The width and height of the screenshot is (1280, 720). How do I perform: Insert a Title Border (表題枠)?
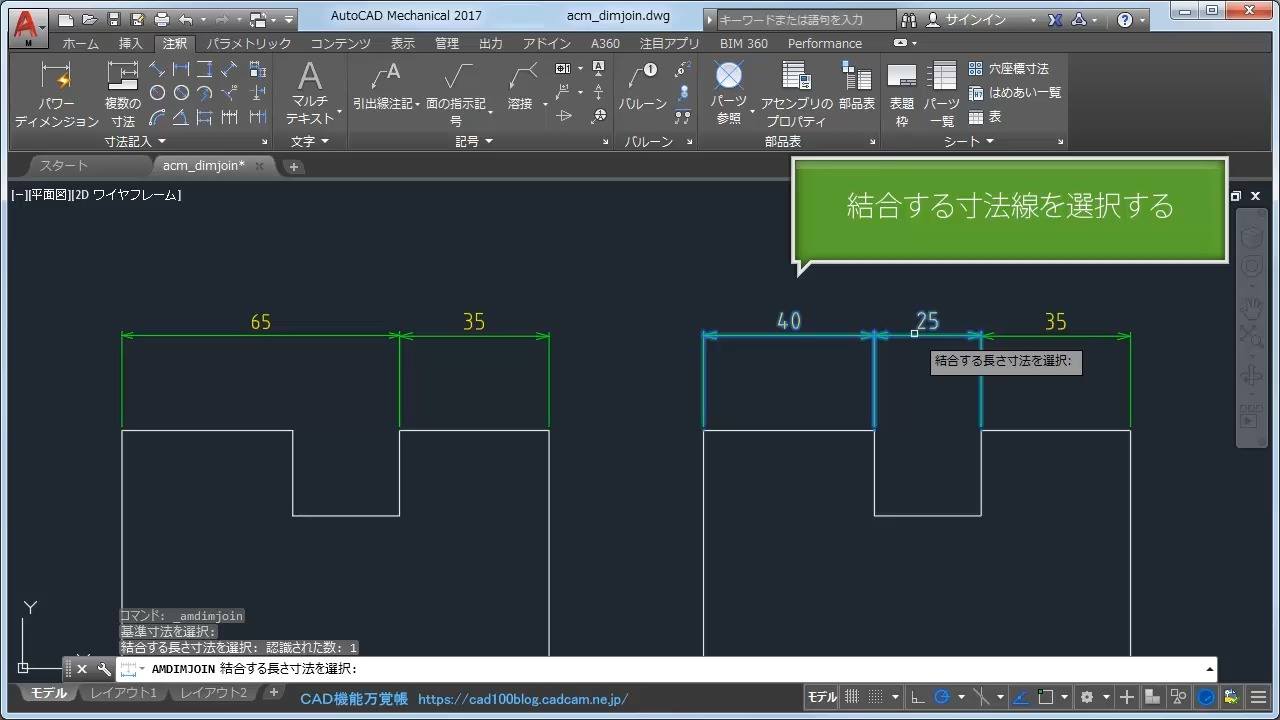tap(902, 94)
